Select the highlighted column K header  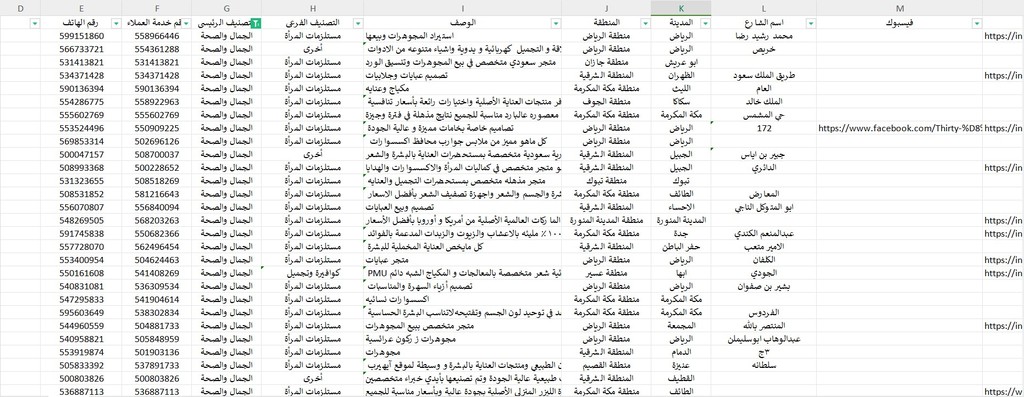click(x=681, y=8)
